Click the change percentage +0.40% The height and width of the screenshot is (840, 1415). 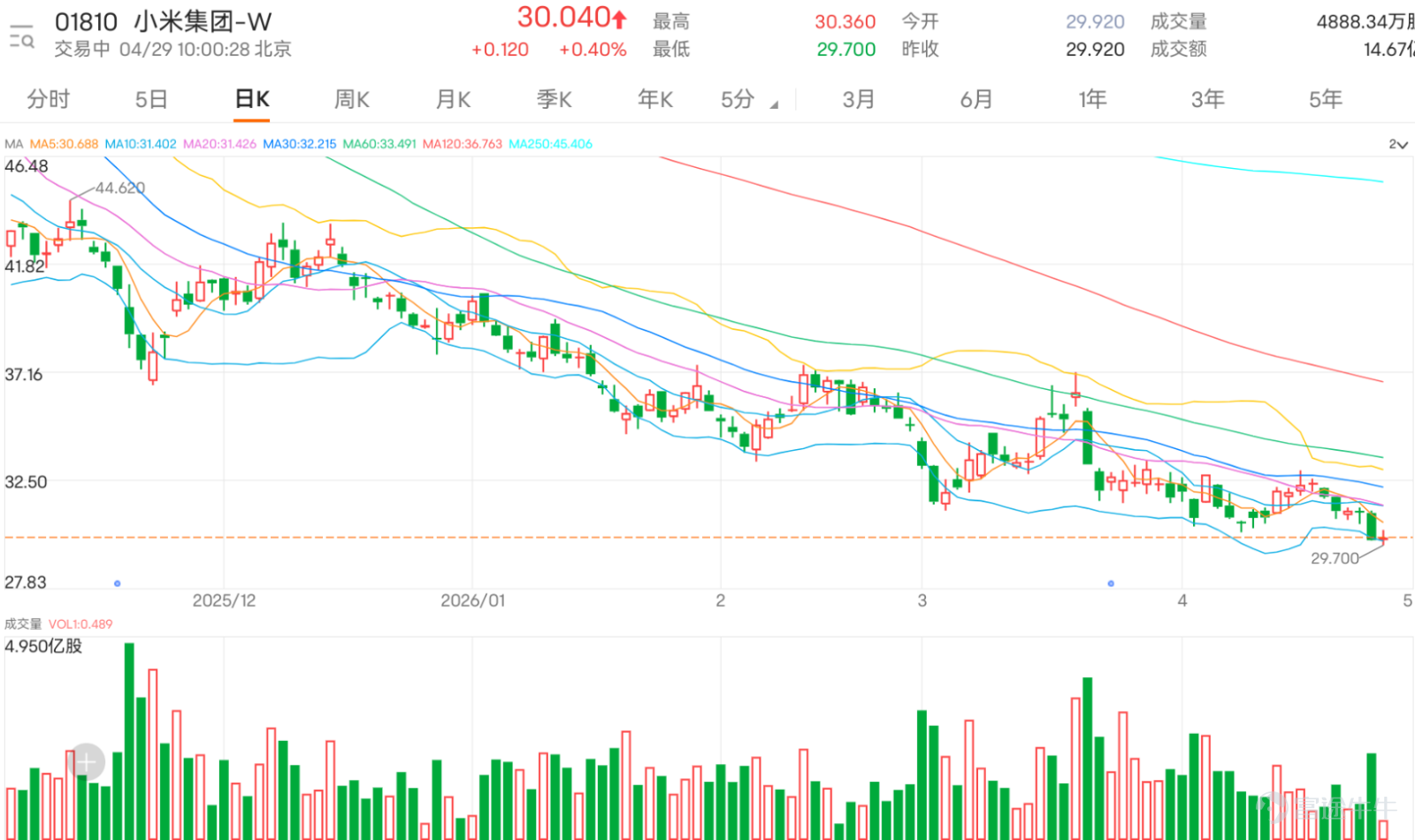tap(593, 50)
